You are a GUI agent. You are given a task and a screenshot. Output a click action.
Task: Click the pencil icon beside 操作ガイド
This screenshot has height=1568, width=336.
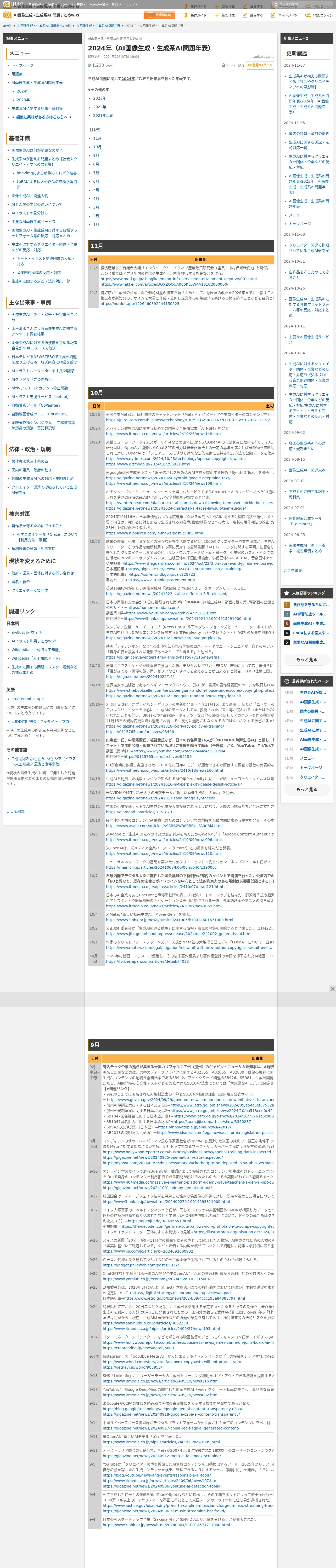[185, 15]
